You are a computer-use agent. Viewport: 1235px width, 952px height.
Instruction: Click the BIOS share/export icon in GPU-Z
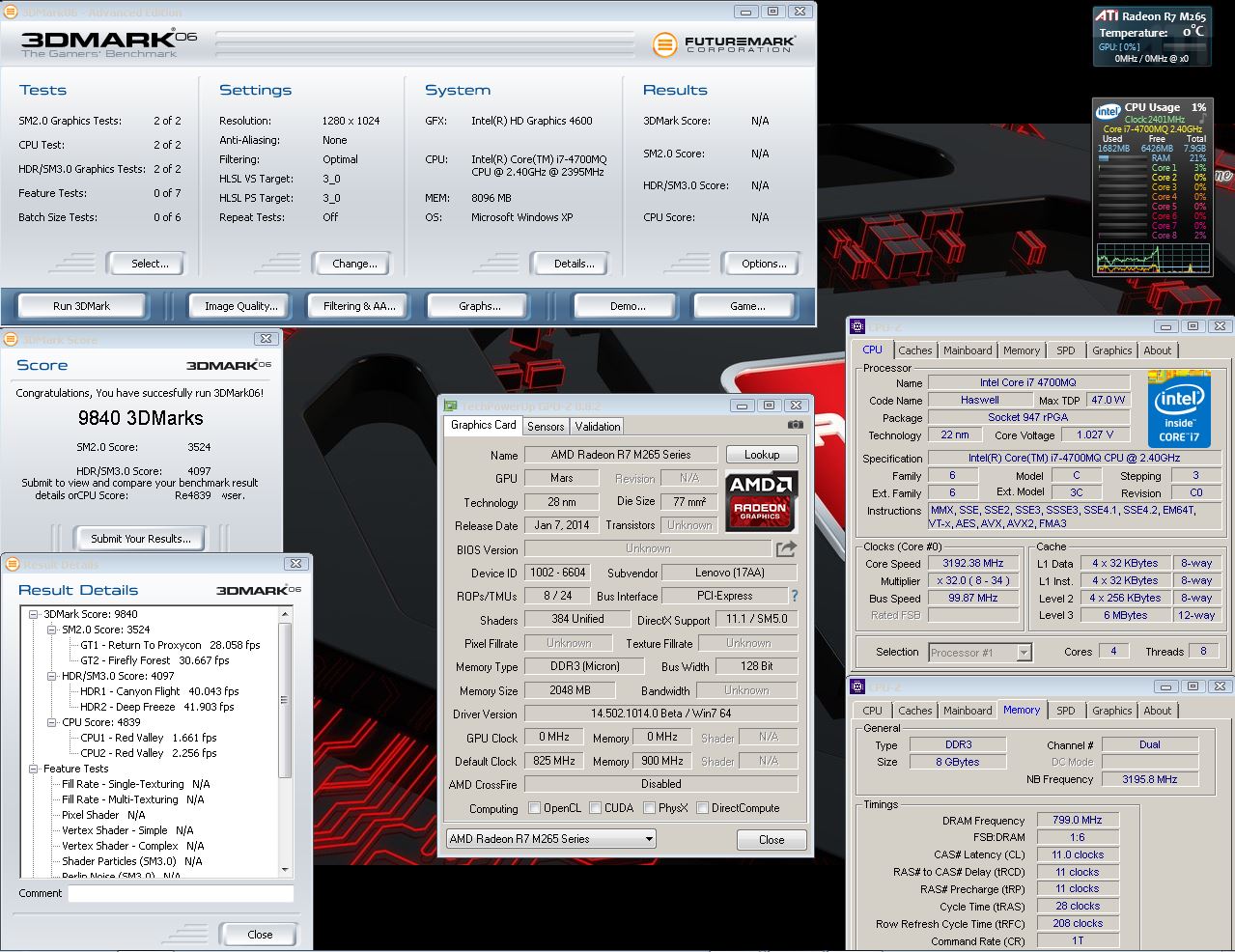pyautogui.click(x=786, y=548)
